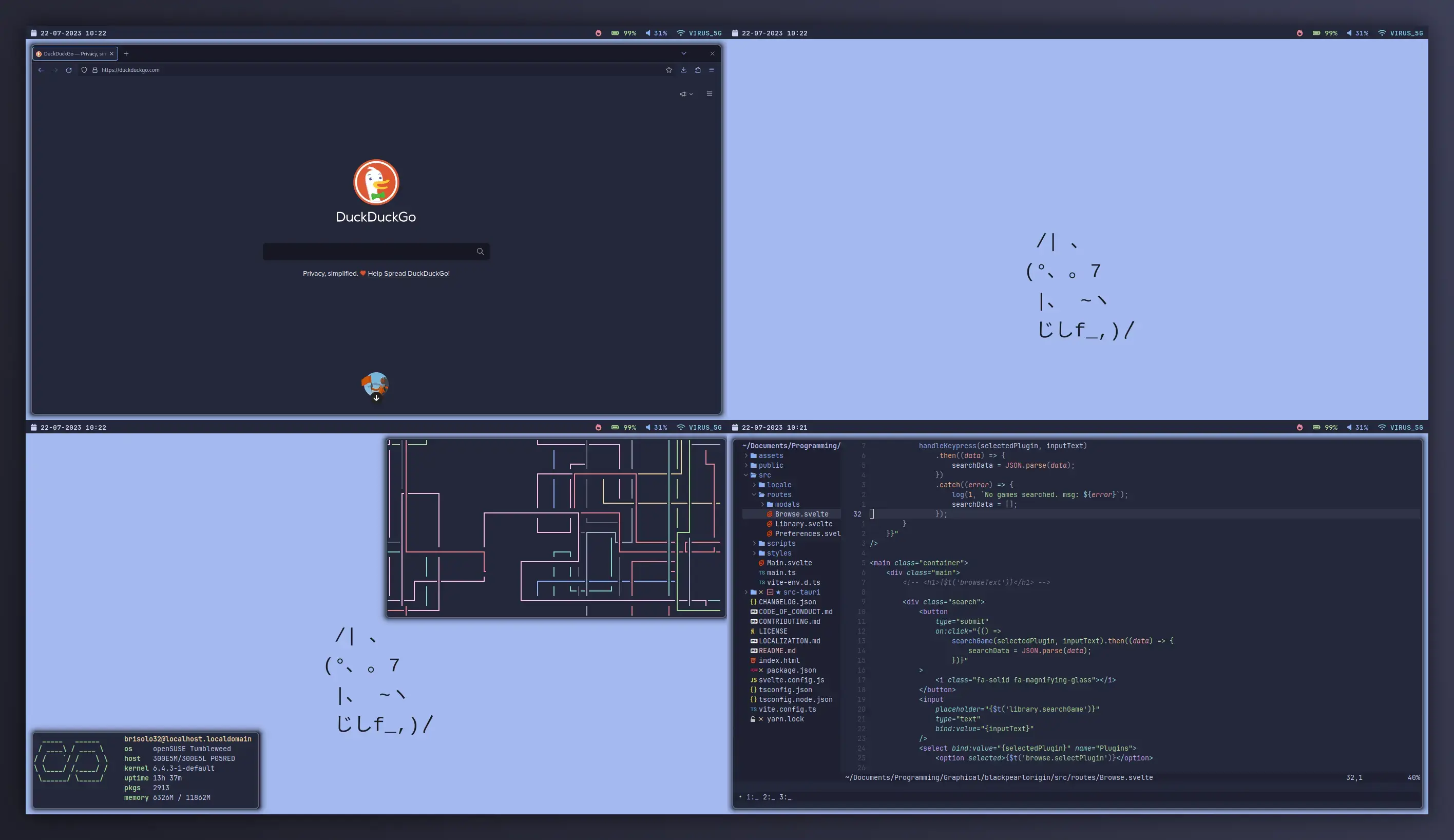Click the Browse.svelte path in editor statusline
The height and width of the screenshot is (840, 1454).
pyautogui.click(x=999, y=778)
